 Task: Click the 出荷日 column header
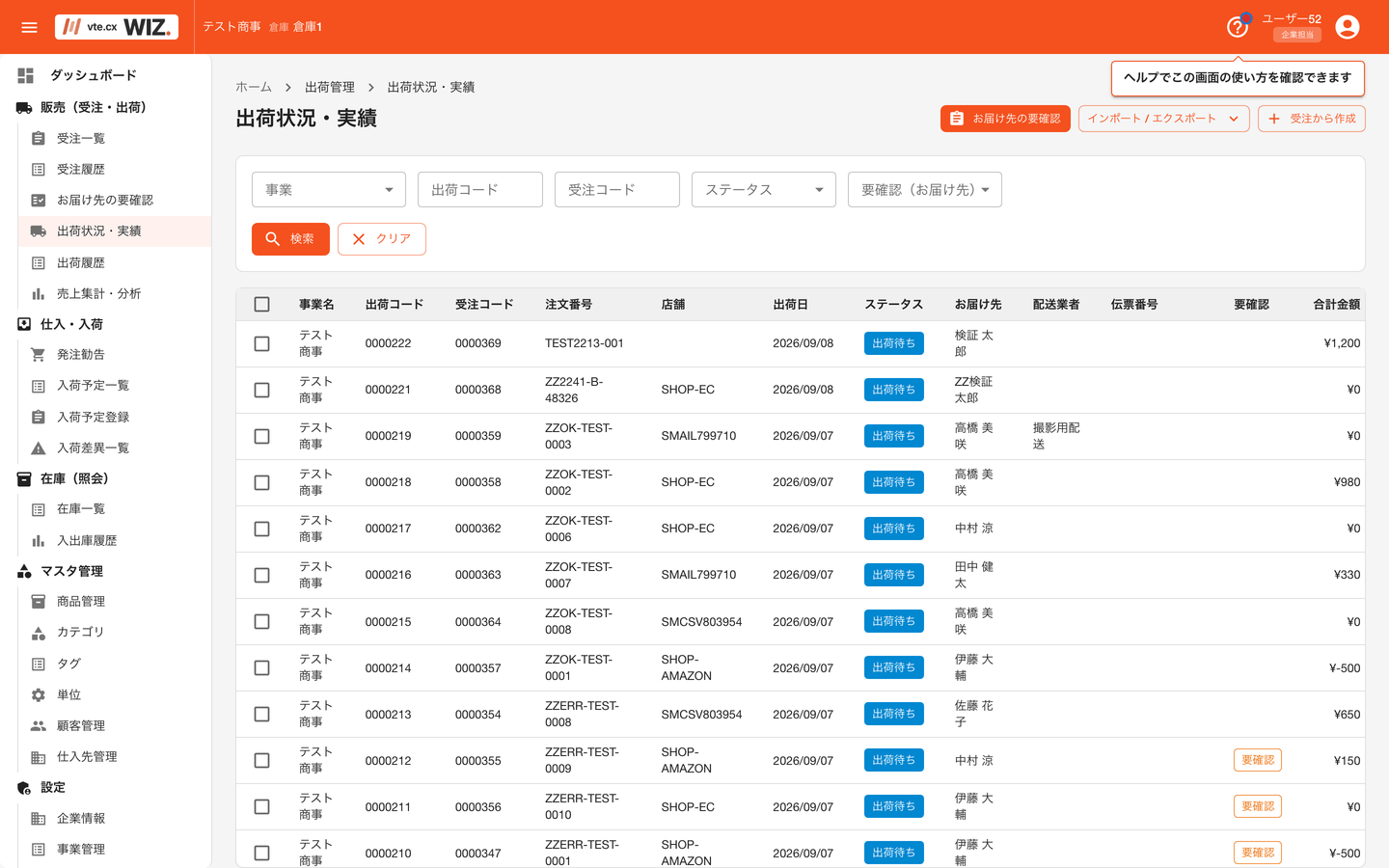(790, 304)
